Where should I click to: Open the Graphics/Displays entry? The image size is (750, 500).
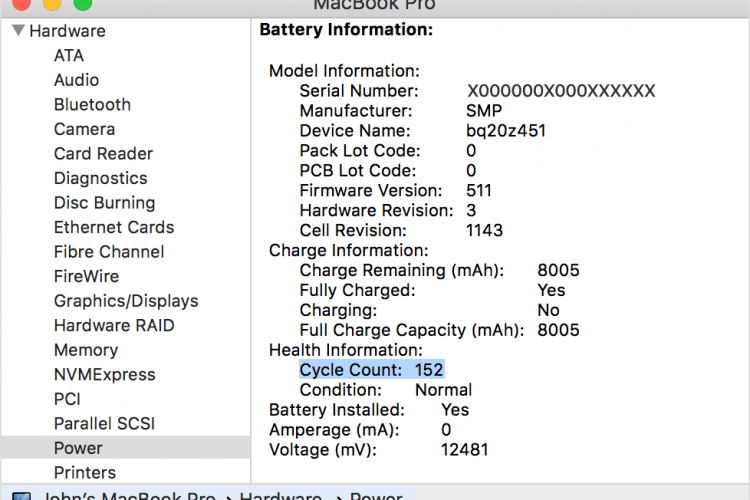pos(126,301)
